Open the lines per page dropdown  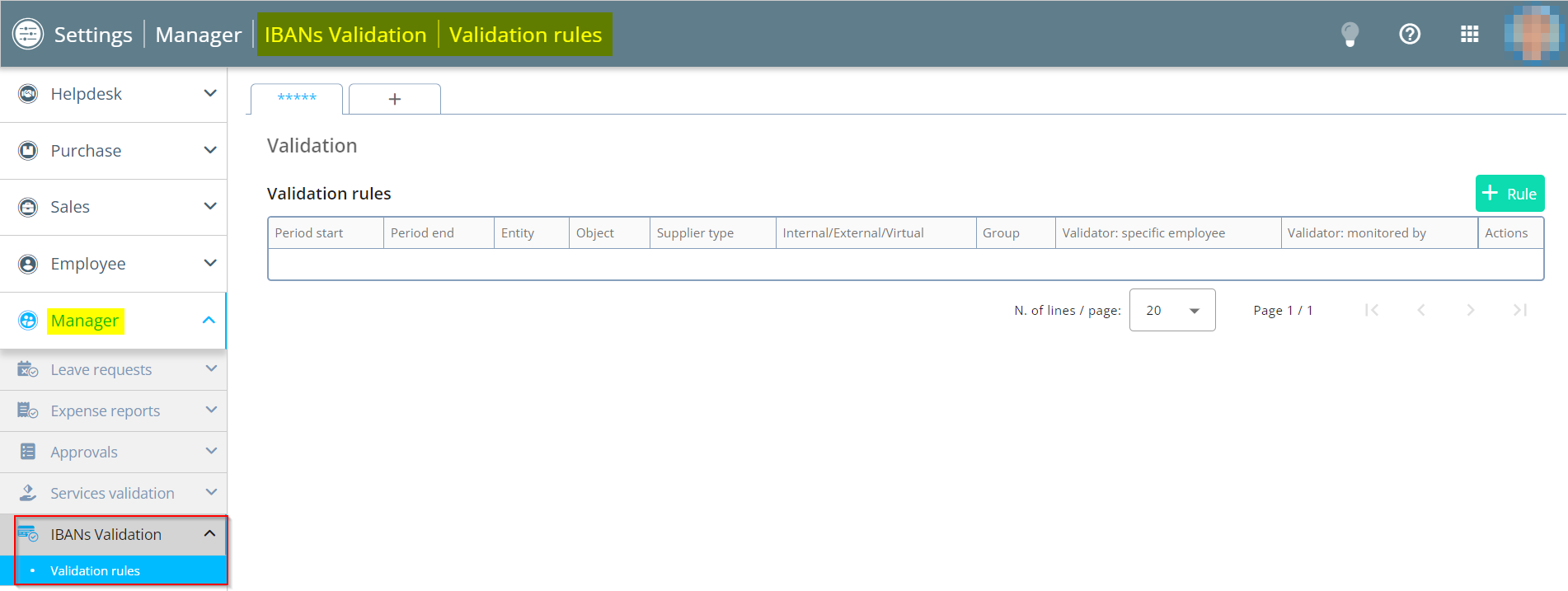(x=1171, y=310)
